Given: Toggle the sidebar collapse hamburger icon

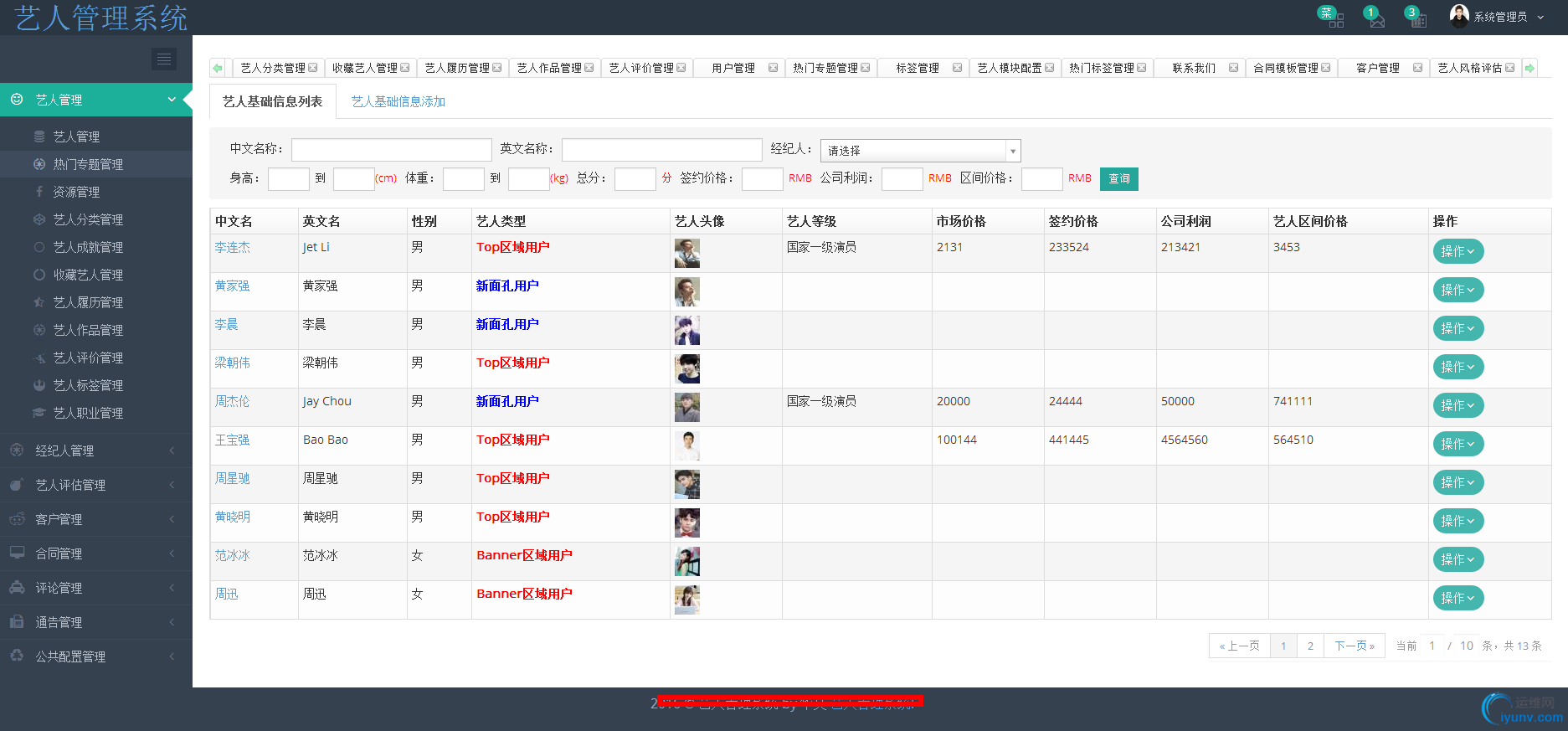Looking at the screenshot, I should coord(164,59).
